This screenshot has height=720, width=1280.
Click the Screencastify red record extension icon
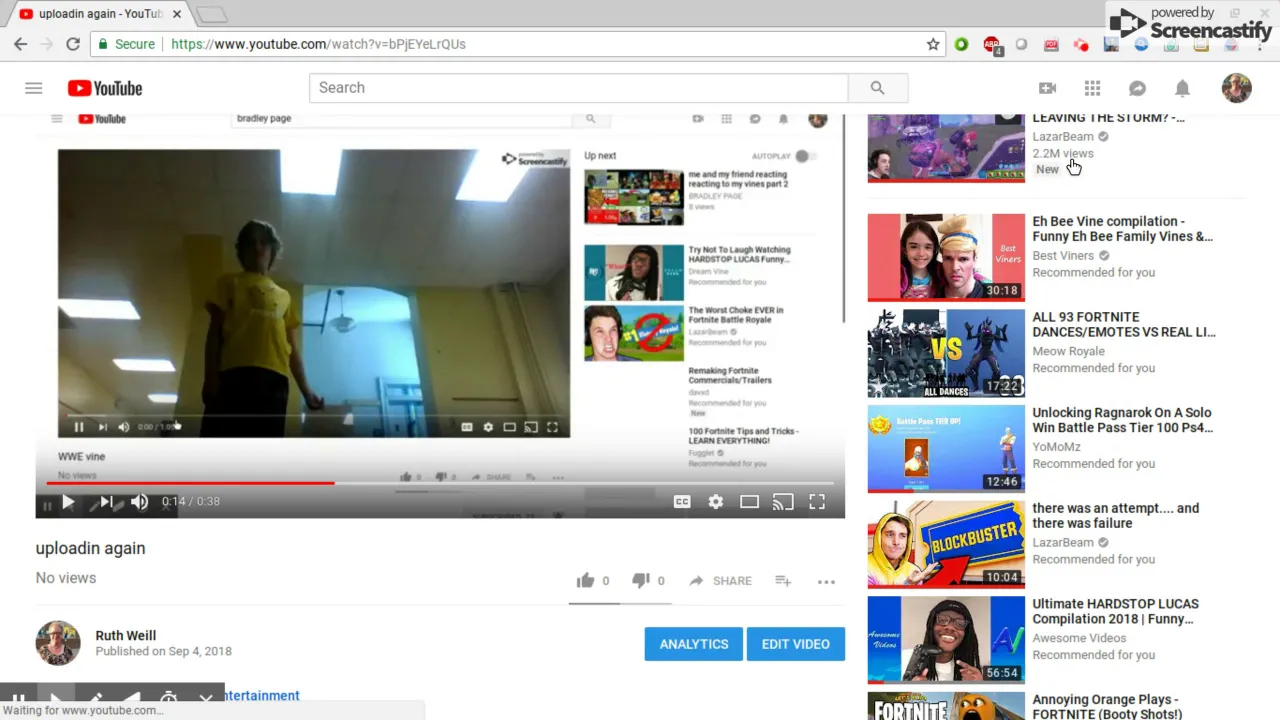tap(1081, 44)
